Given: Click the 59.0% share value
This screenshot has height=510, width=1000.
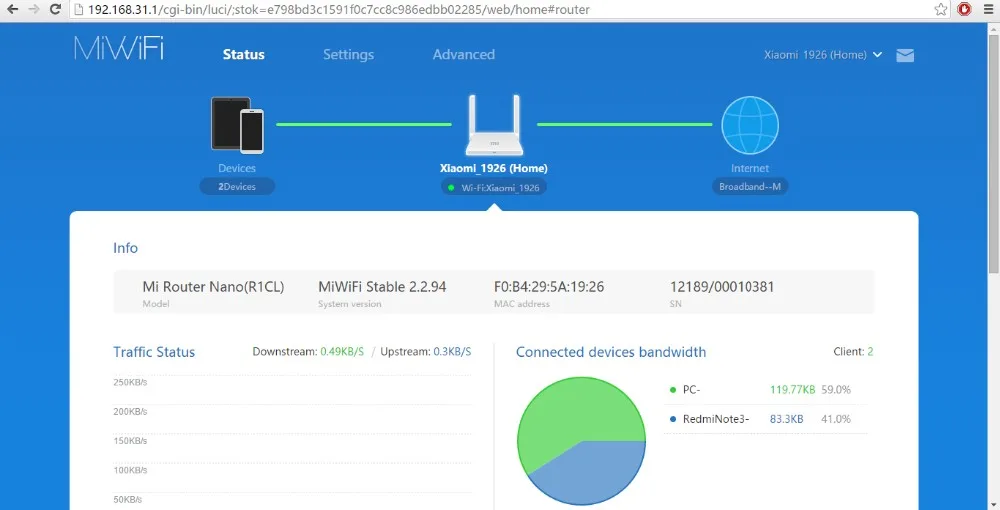Looking at the screenshot, I should click(x=836, y=390).
